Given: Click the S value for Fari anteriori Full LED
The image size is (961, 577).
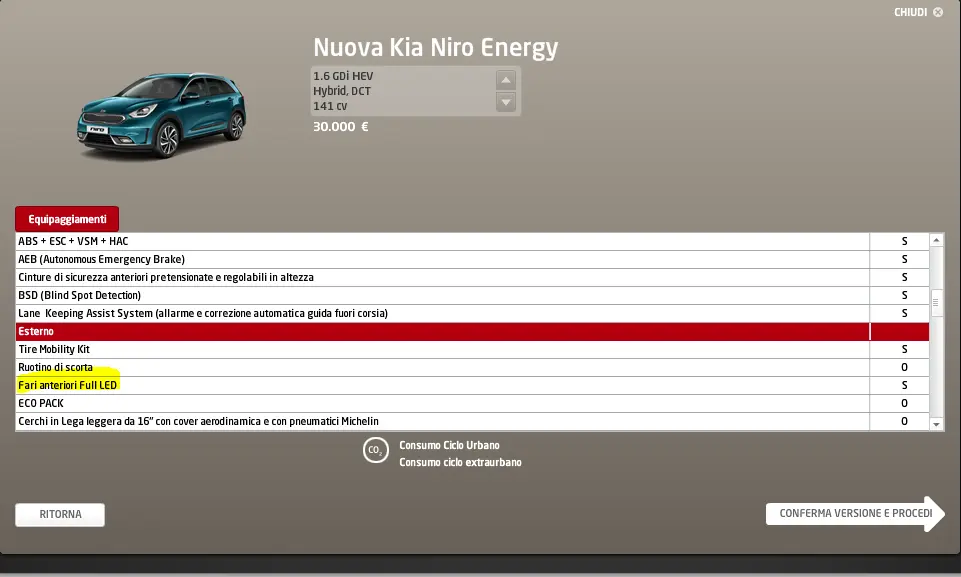Looking at the screenshot, I should pos(904,385).
